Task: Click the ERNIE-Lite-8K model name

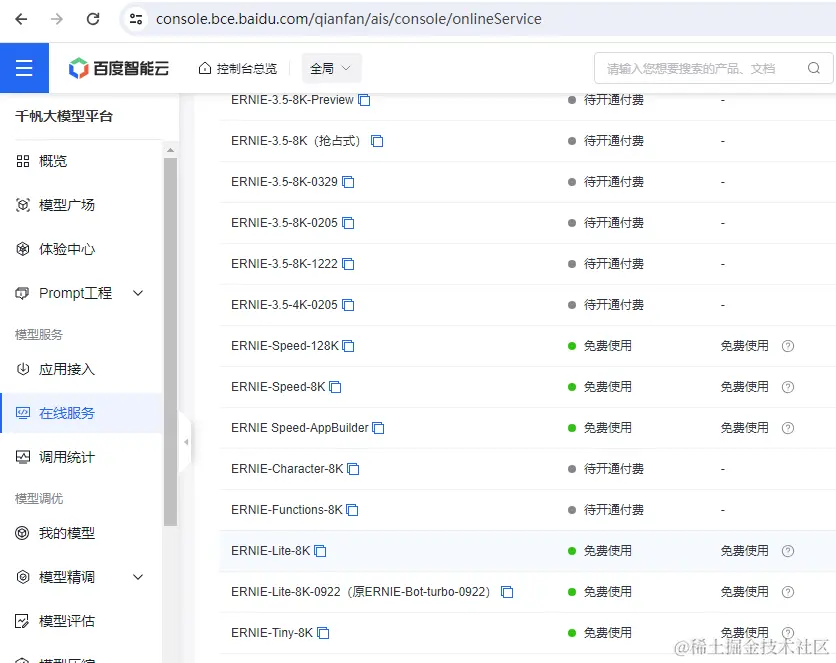Action: tap(270, 552)
